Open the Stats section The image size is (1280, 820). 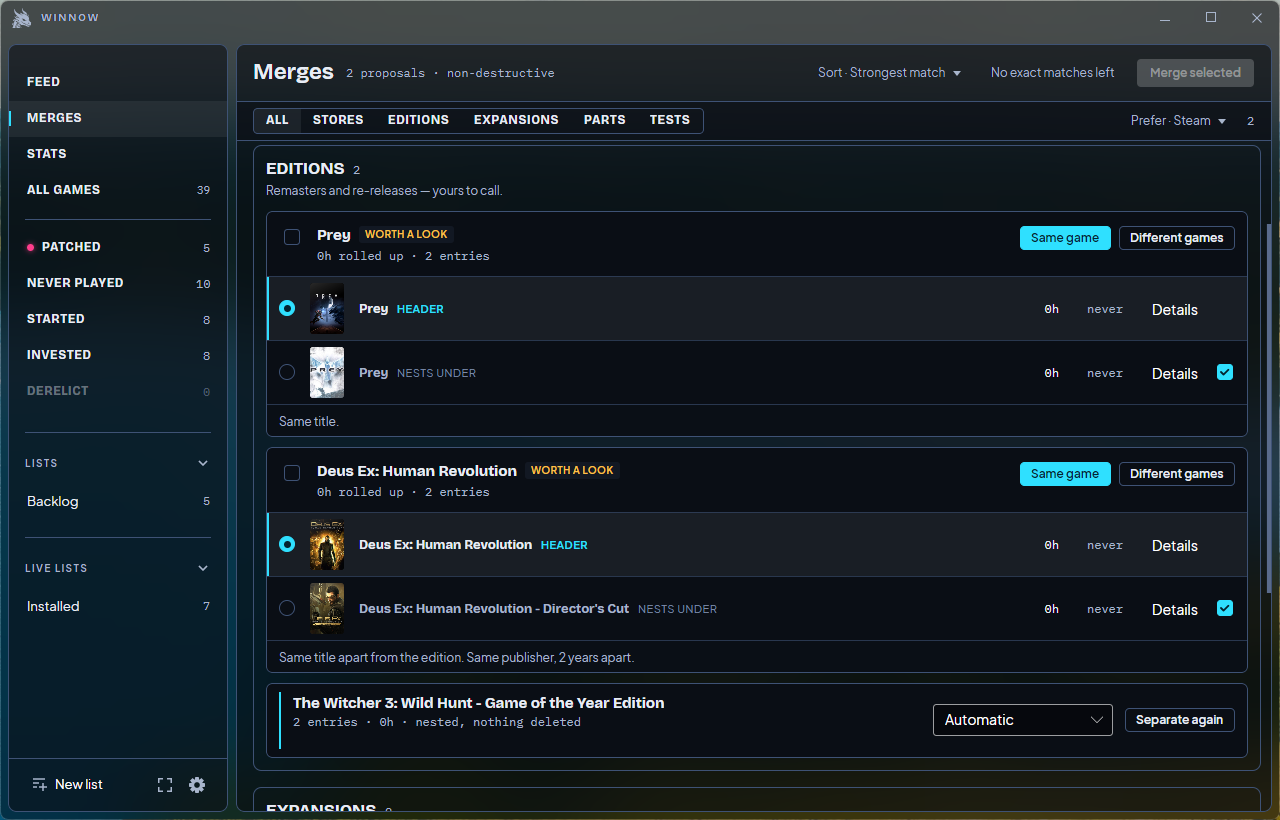click(x=118, y=154)
